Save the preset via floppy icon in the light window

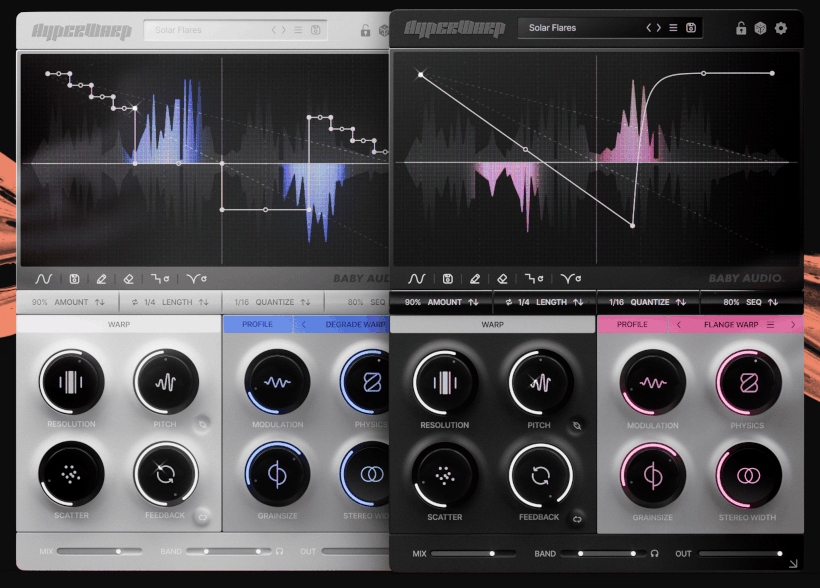pos(315,30)
